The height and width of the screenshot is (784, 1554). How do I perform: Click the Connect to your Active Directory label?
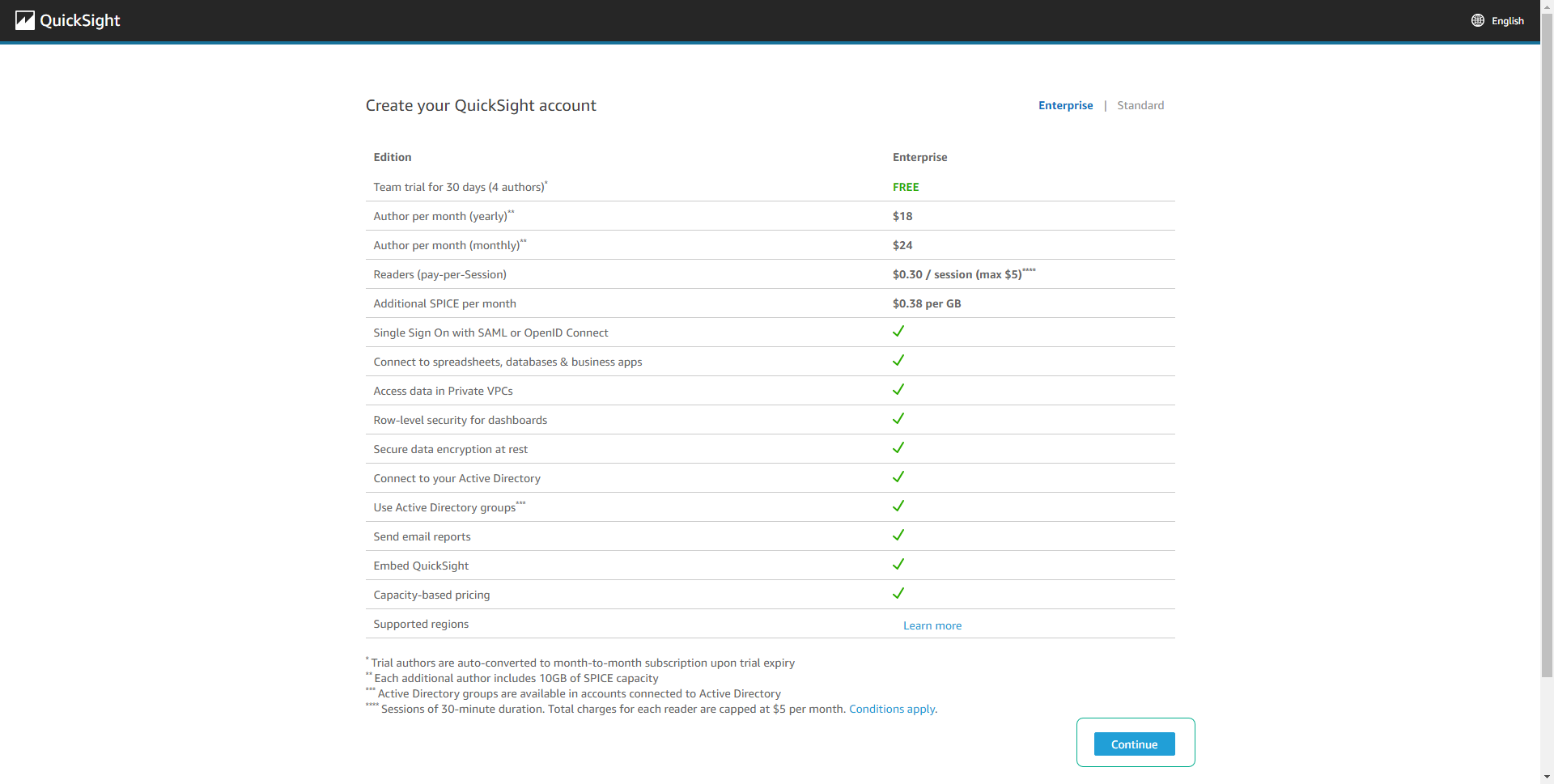(x=457, y=478)
